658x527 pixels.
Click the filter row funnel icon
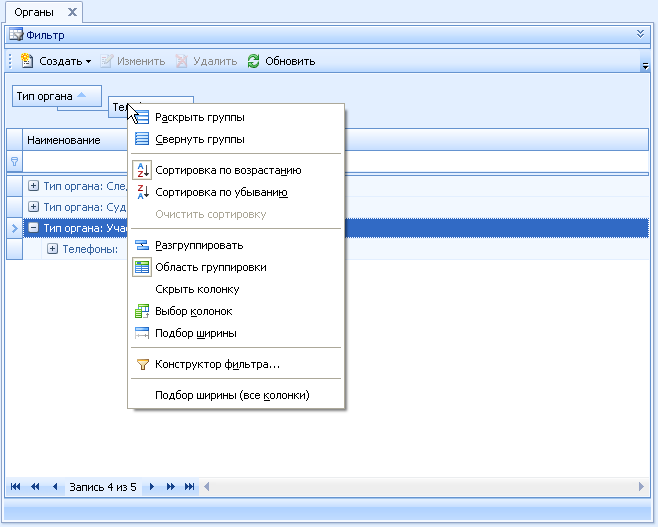pyautogui.click(x=14, y=161)
